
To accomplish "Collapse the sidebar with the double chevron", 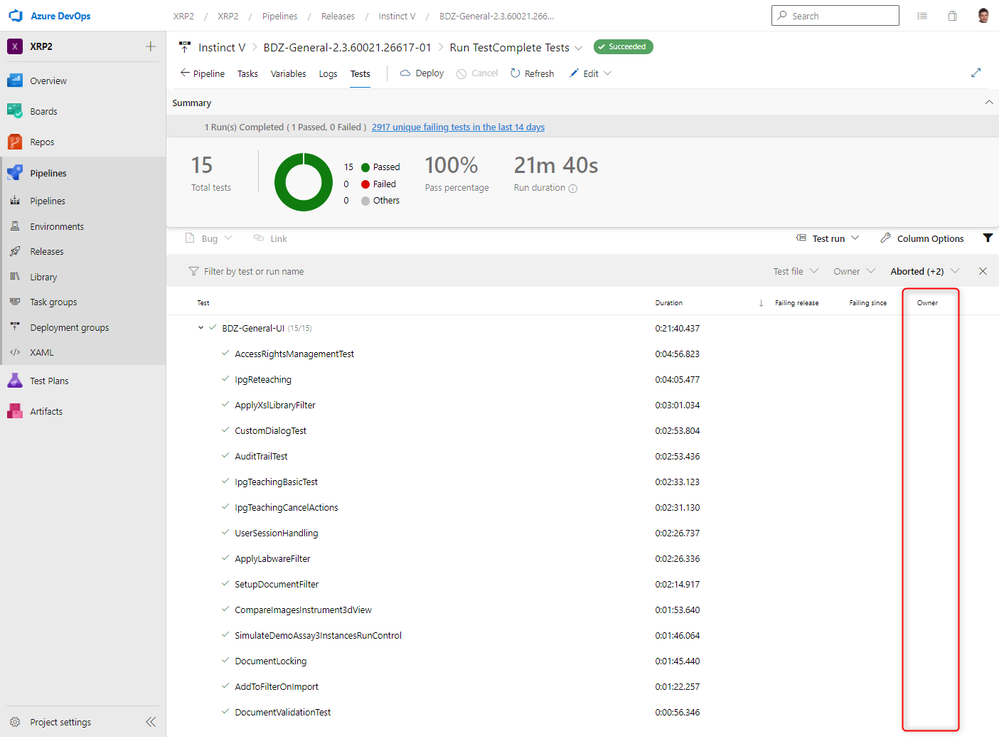I will tap(150, 722).
